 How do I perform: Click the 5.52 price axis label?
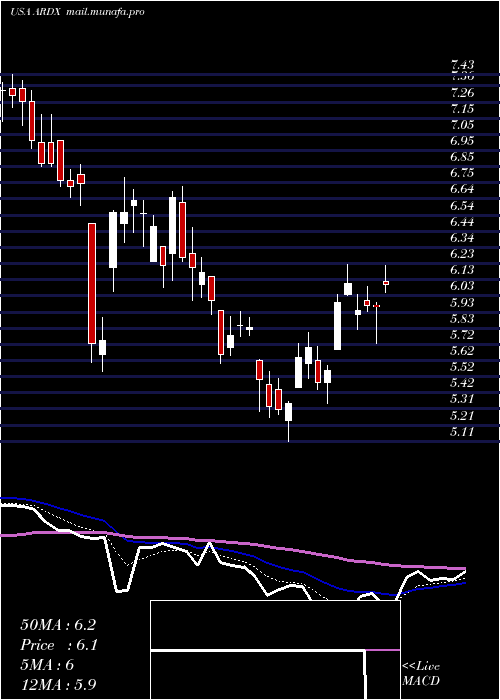462,367
